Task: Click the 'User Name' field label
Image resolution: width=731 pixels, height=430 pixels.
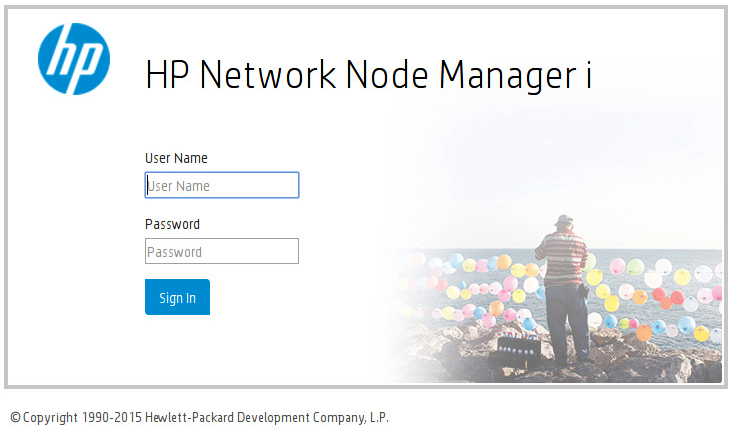Action: (176, 158)
